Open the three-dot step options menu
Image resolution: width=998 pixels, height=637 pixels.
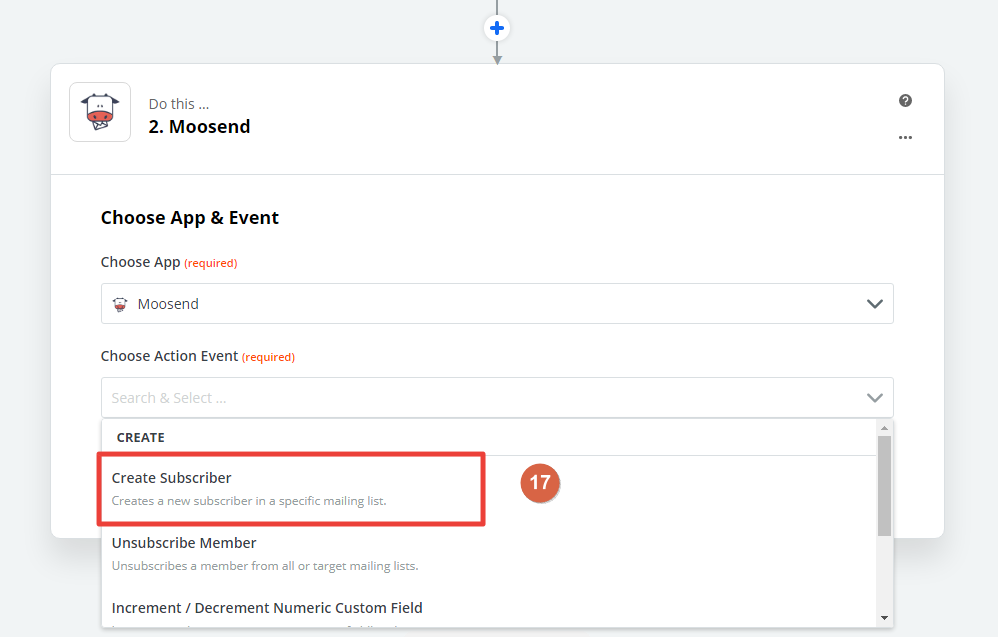coord(905,137)
